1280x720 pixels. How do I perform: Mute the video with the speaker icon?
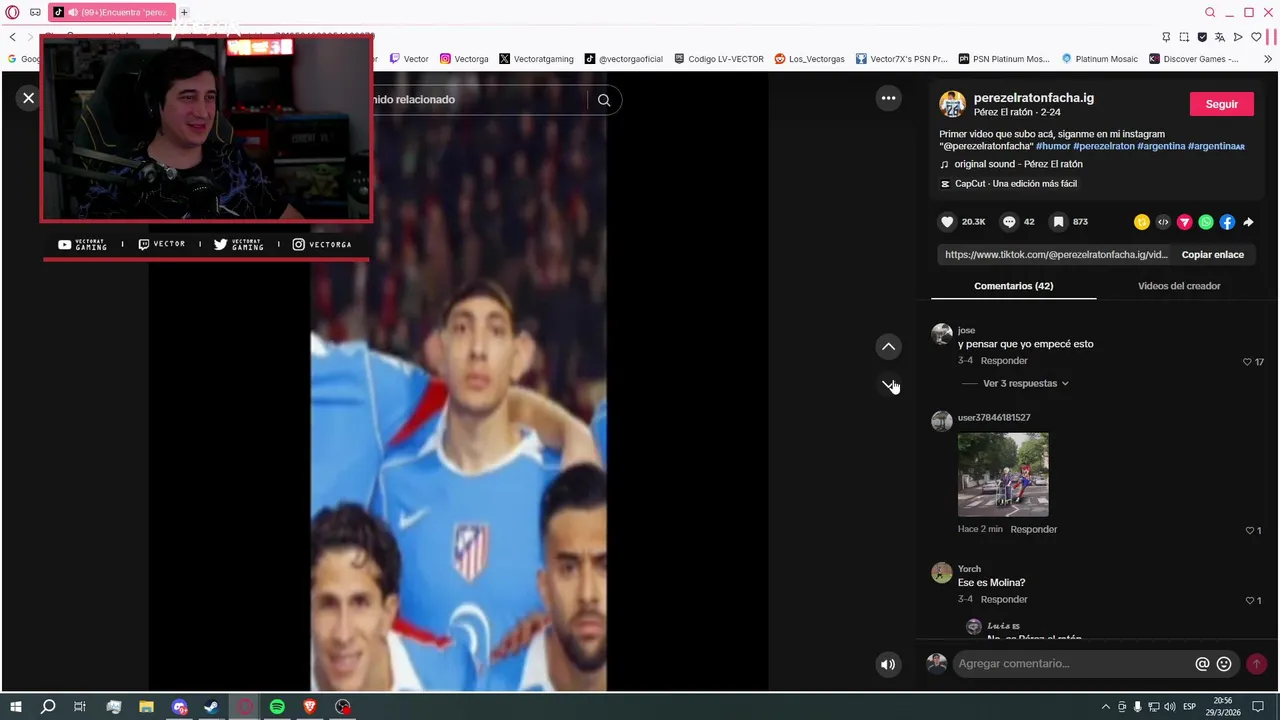click(x=888, y=664)
